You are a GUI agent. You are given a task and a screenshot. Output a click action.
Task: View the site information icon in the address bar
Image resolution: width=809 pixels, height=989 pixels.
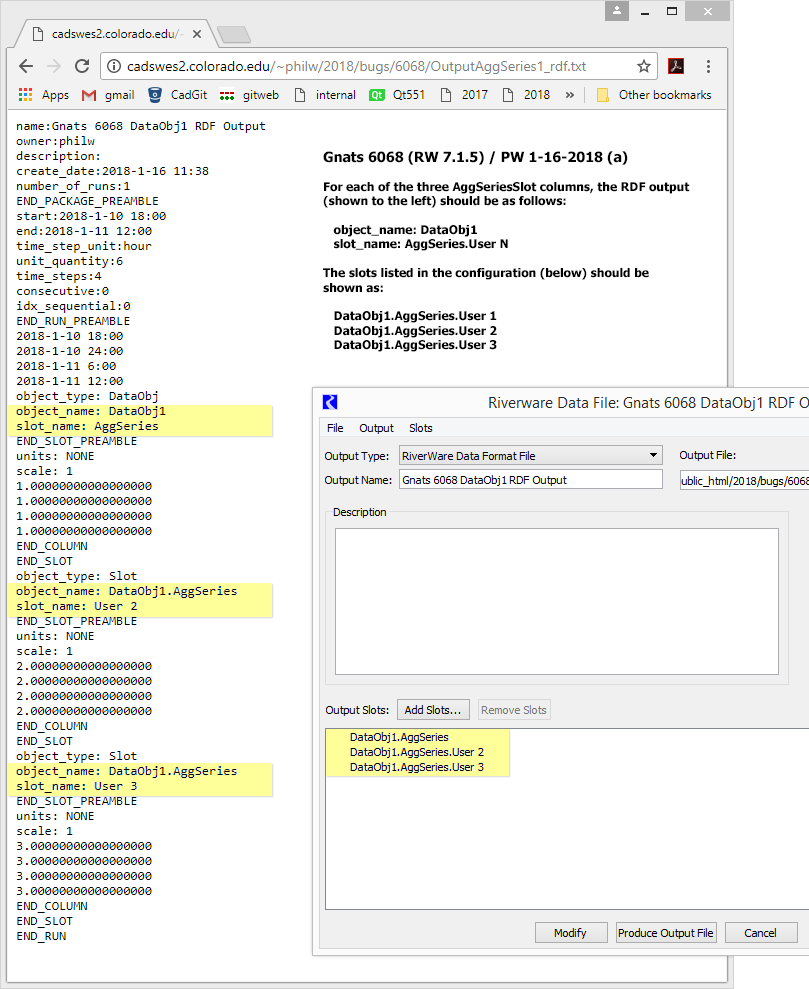coord(113,66)
